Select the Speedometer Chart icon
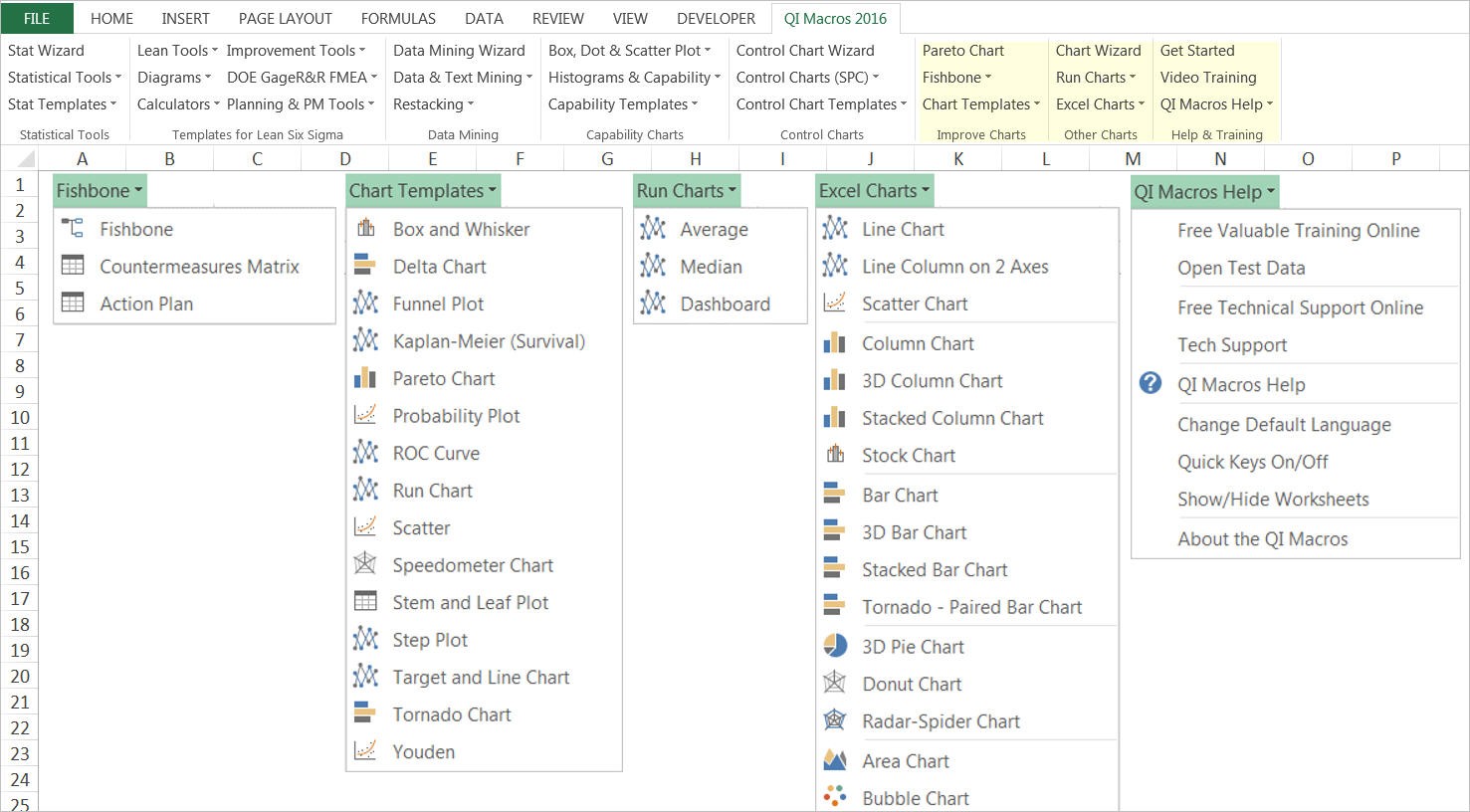Image resolution: width=1470 pixels, height=812 pixels. point(365,565)
